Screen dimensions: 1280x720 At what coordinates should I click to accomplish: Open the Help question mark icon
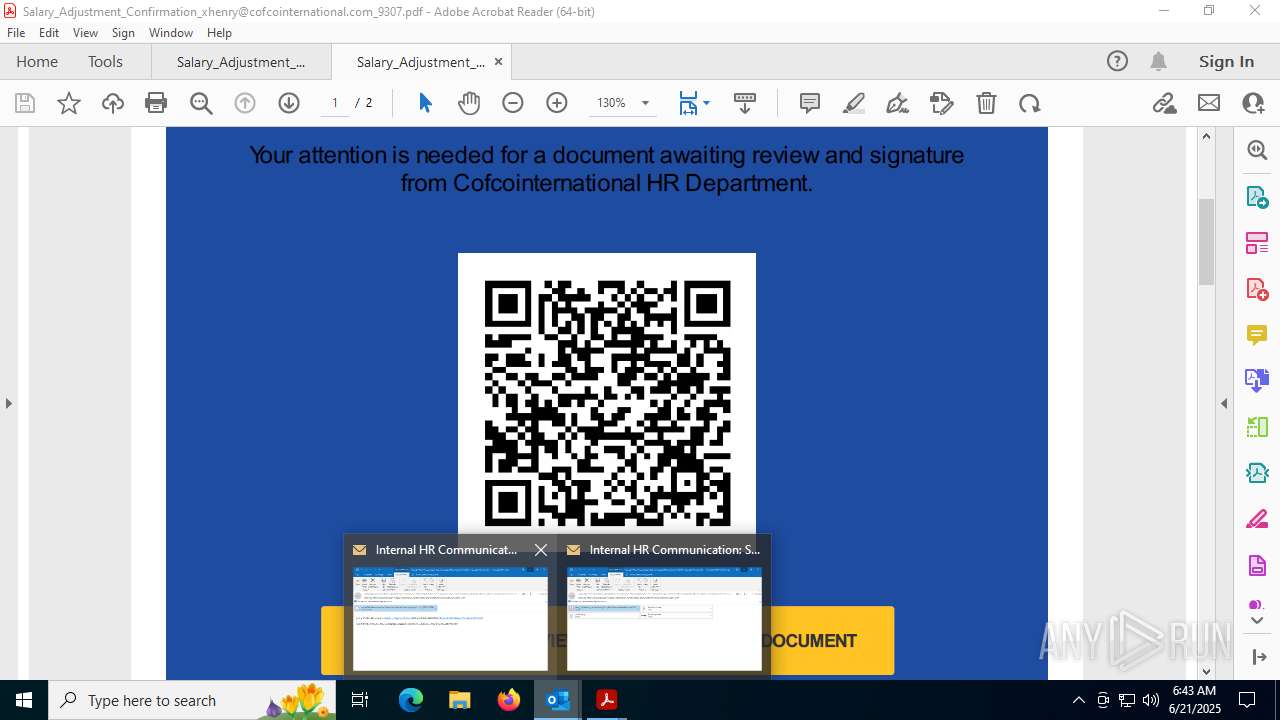pos(1117,61)
